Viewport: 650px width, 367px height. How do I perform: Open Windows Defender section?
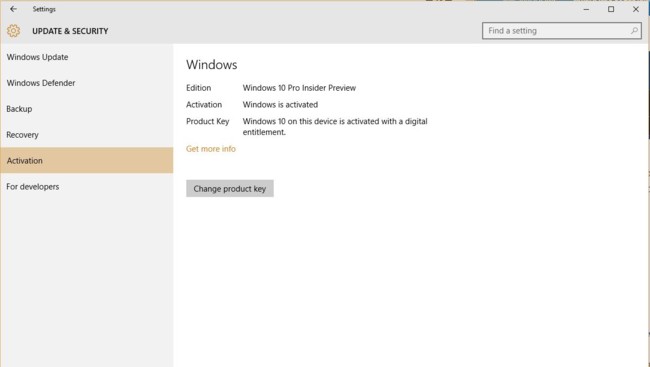[x=87, y=83]
